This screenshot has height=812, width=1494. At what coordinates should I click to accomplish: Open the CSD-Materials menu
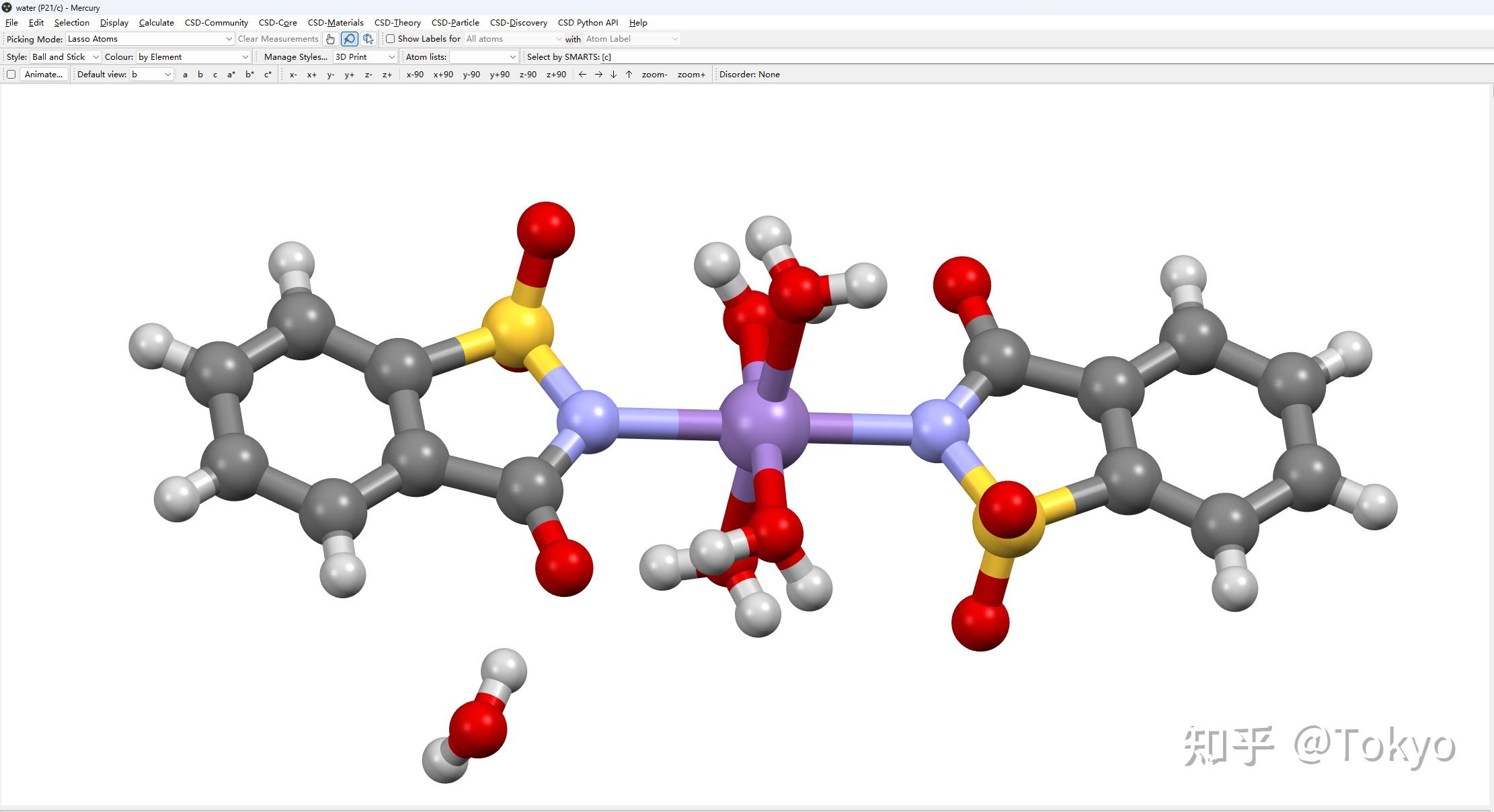(335, 22)
